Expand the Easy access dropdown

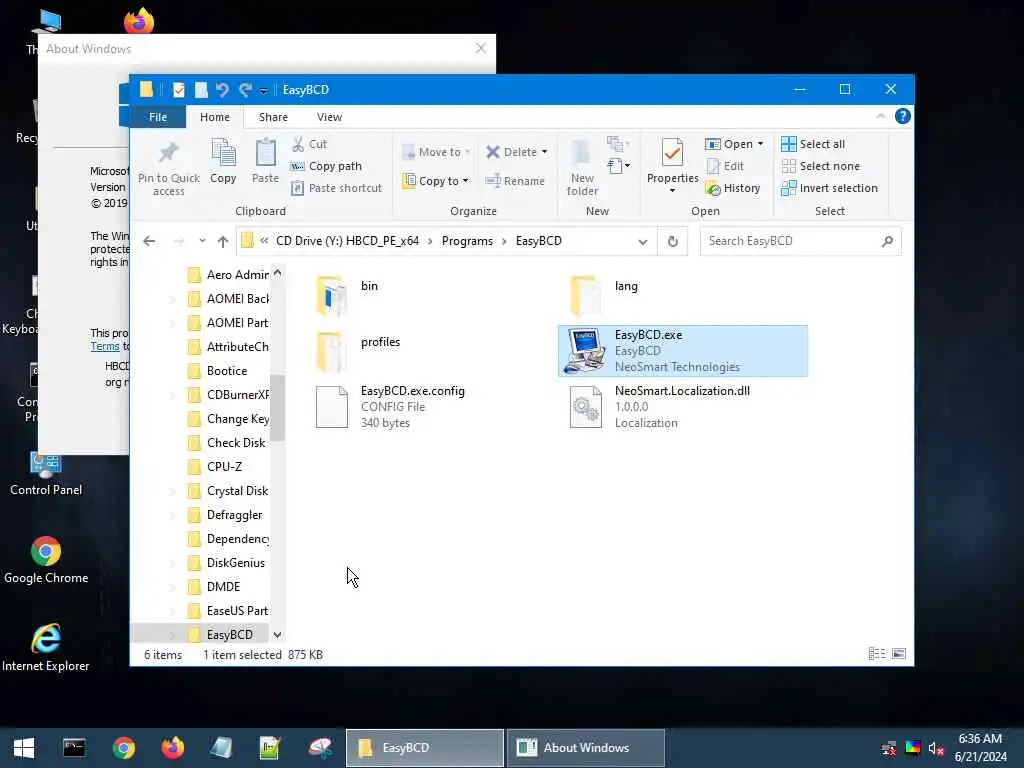(x=618, y=166)
